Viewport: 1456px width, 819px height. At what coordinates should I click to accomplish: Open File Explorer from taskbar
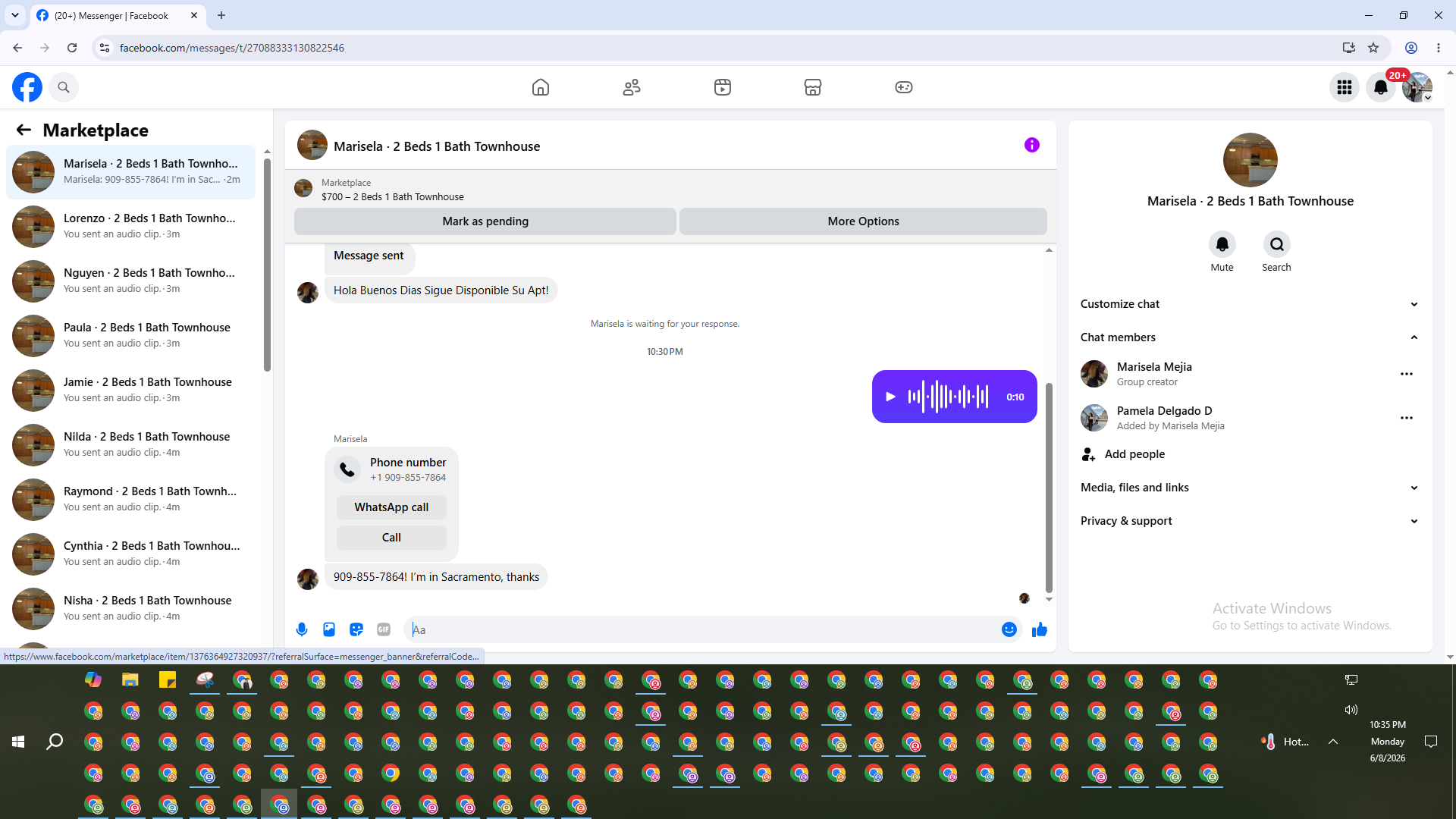(130, 679)
